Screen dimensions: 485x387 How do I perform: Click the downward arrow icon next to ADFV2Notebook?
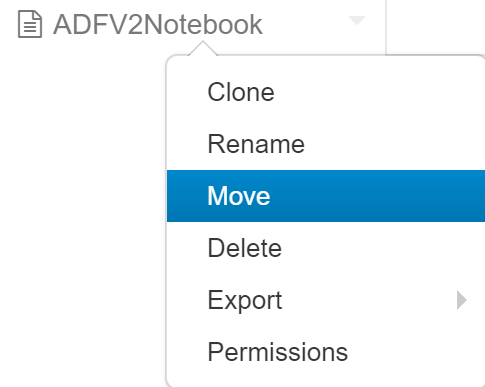tap(357, 20)
